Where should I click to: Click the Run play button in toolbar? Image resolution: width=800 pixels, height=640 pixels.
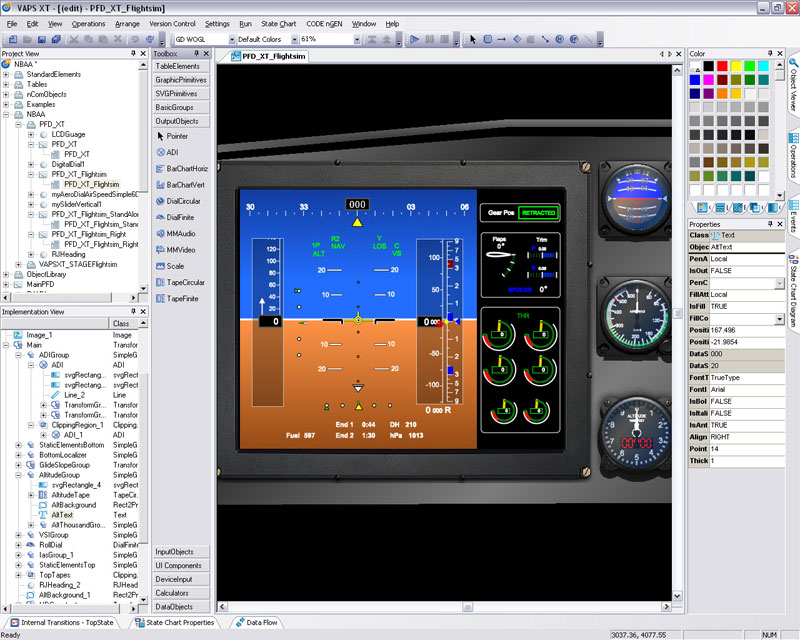(415, 39)
